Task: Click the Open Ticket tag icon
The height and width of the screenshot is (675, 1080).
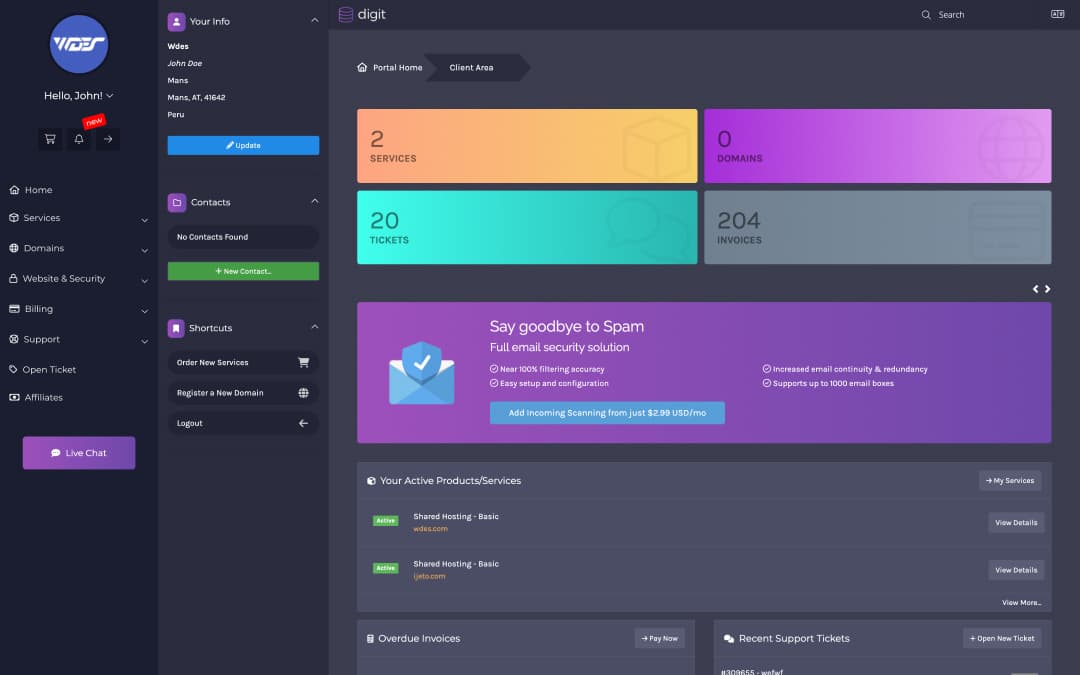Action: point(13,369)
